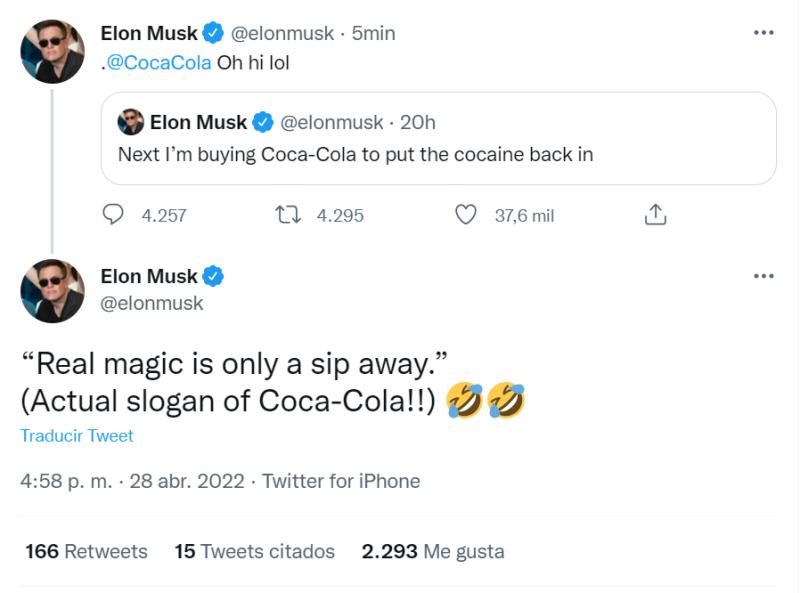This screenshot has height=593, width=800.
Task: Click the 4:58 p. m. timestamp
Action: tap(67, 481)
